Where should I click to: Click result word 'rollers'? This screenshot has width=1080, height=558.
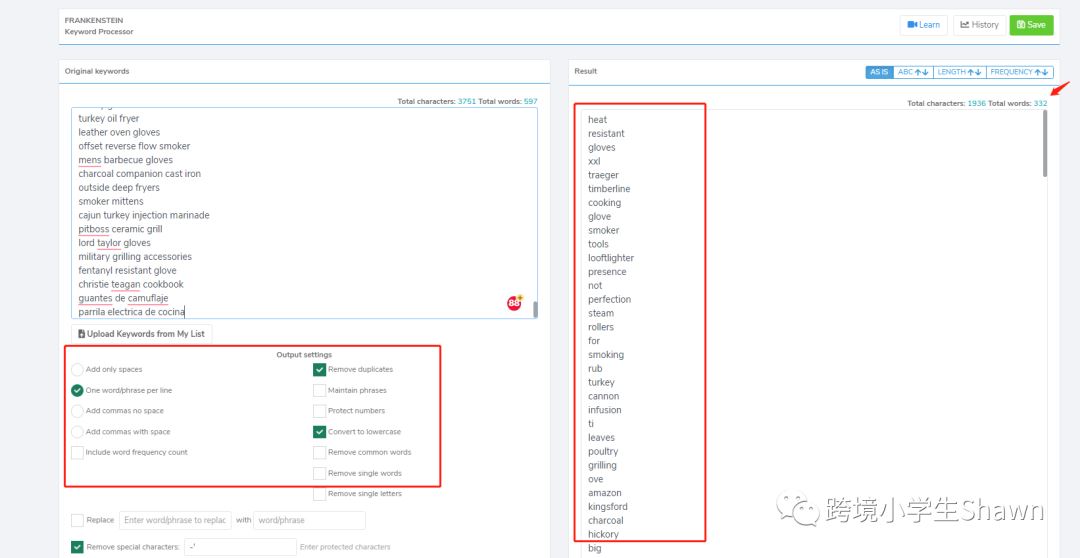pos(601,327)
